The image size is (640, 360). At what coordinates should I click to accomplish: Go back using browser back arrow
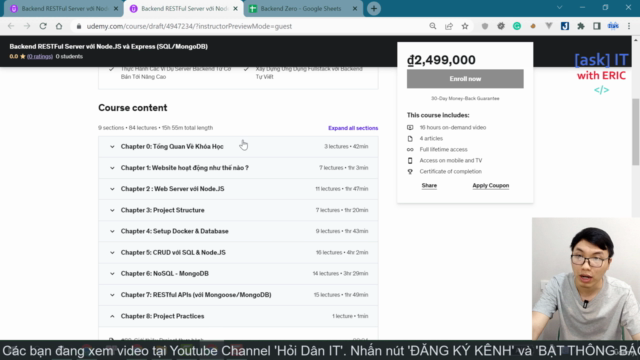(11, 26)
